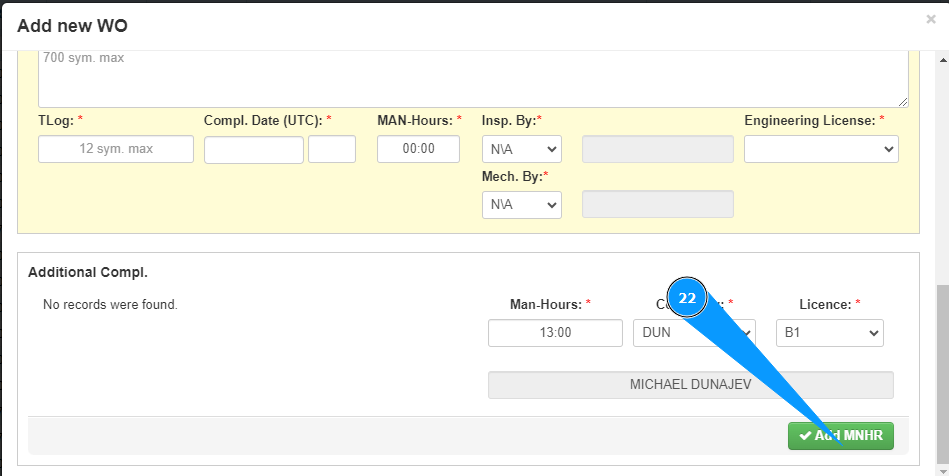
Task: Click the MAN-Hours 00:00 field
Action: (418, 149)
